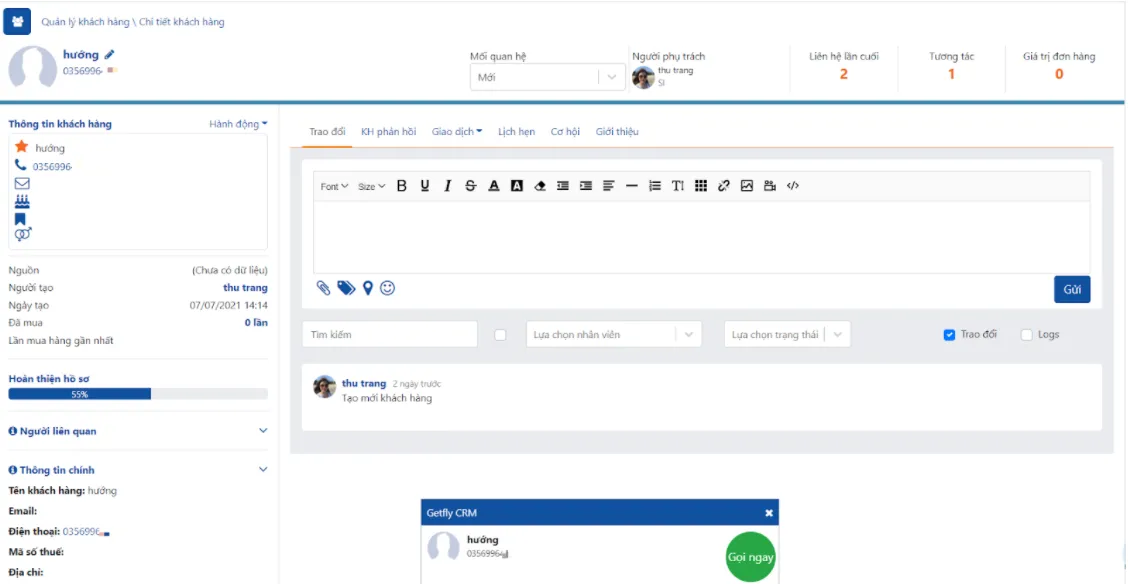Viewport: 1128px width, 584px height.
Task: Toggle italic formatting in the editor
Action: [x=447, y=186]
